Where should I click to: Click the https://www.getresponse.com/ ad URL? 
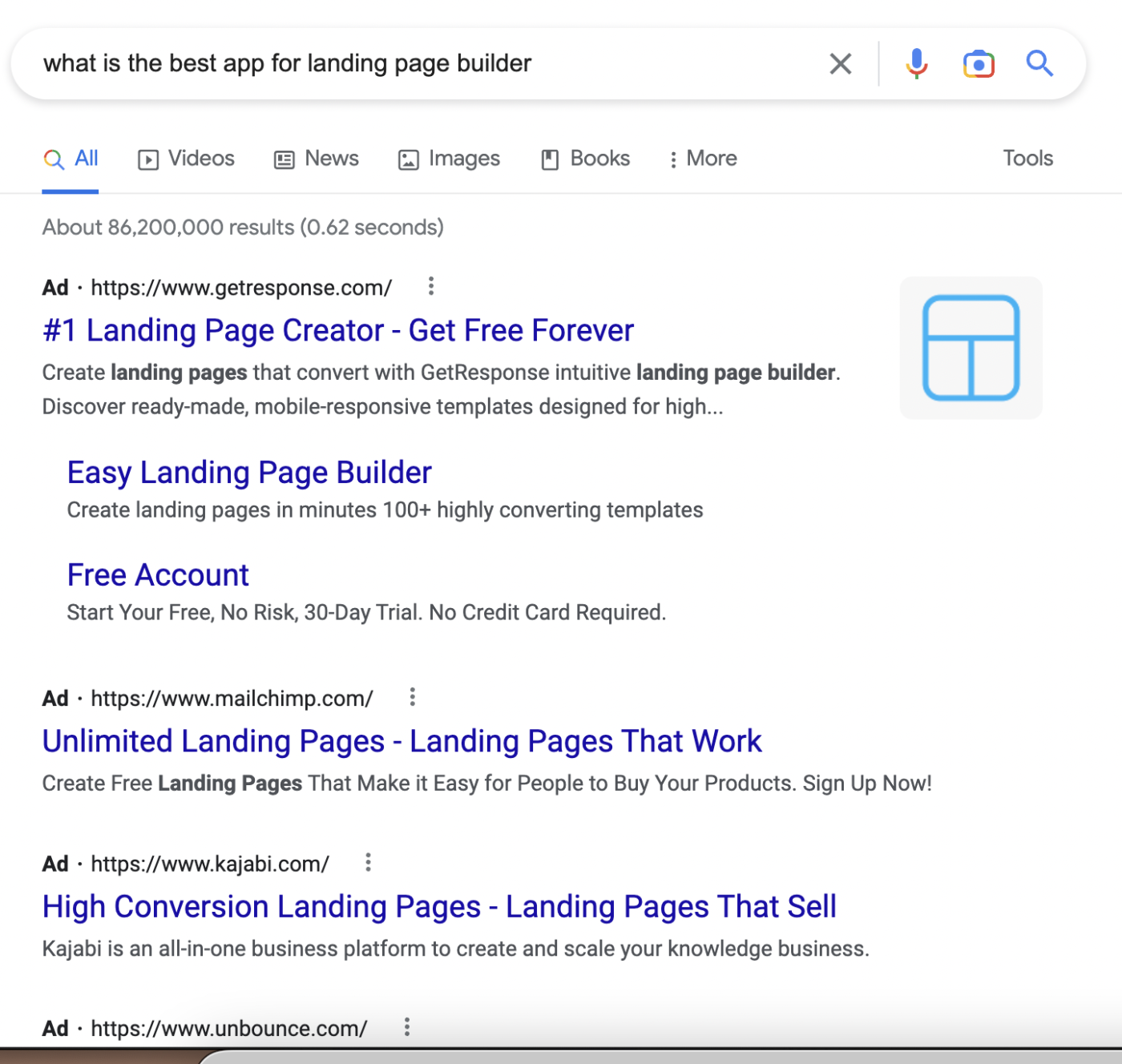241,288
